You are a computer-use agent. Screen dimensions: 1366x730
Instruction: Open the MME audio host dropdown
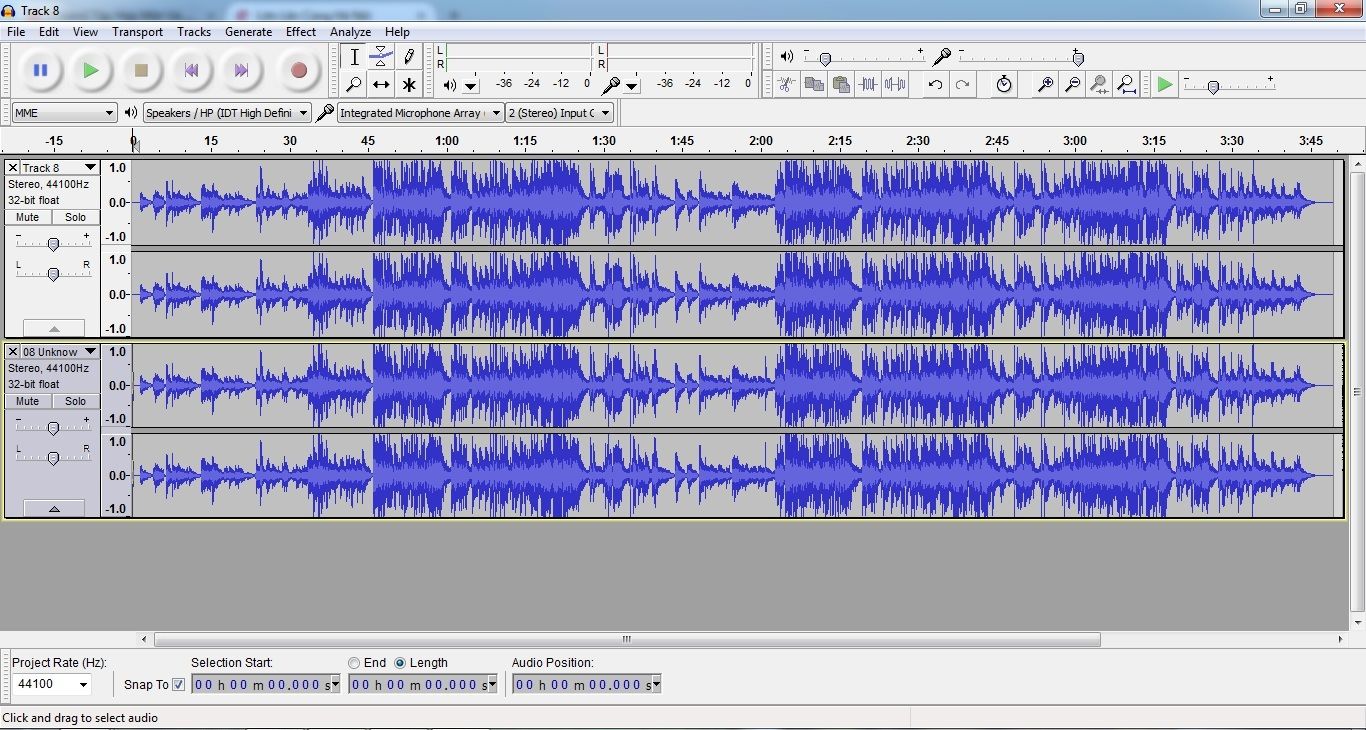pyautogui.click(x=65, y=113)
